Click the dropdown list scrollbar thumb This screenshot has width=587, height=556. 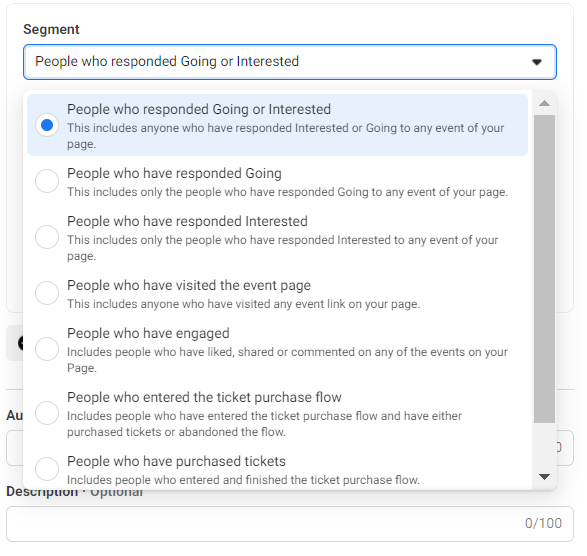pyautogui.click(x=544, y=269)
